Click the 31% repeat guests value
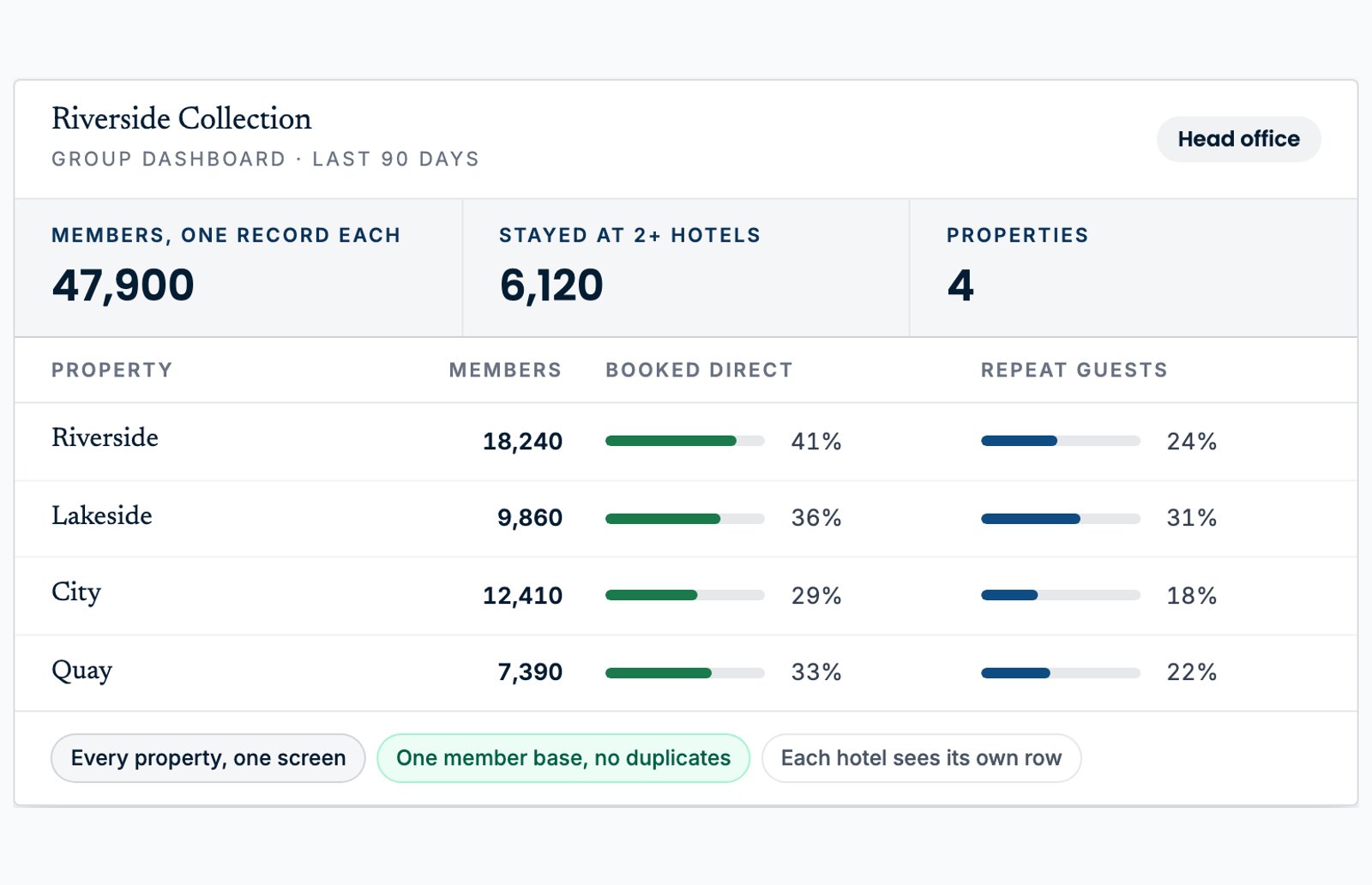The image size is (1372, 885). tap(1192, 518)
